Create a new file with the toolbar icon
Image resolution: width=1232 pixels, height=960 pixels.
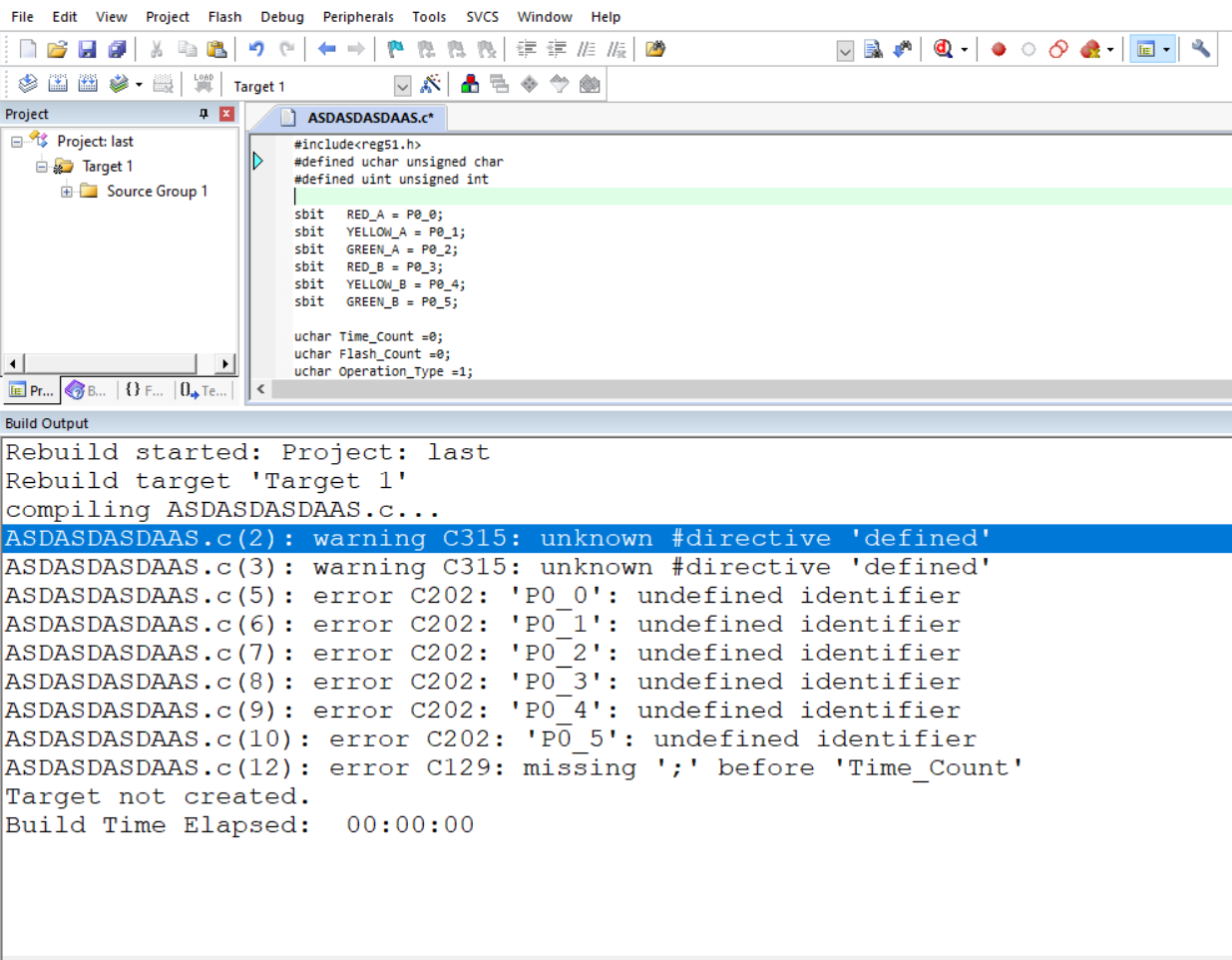point(28,49)
